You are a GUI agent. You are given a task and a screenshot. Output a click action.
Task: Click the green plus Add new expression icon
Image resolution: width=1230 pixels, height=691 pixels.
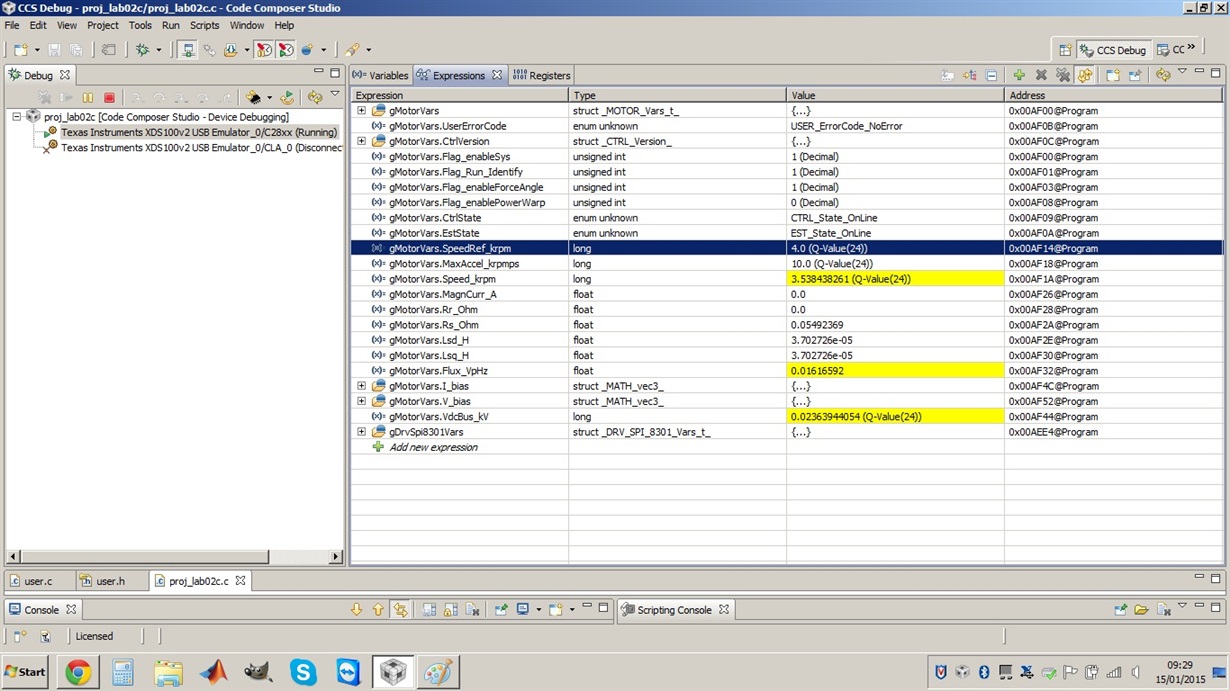[x=1019, y=75]
